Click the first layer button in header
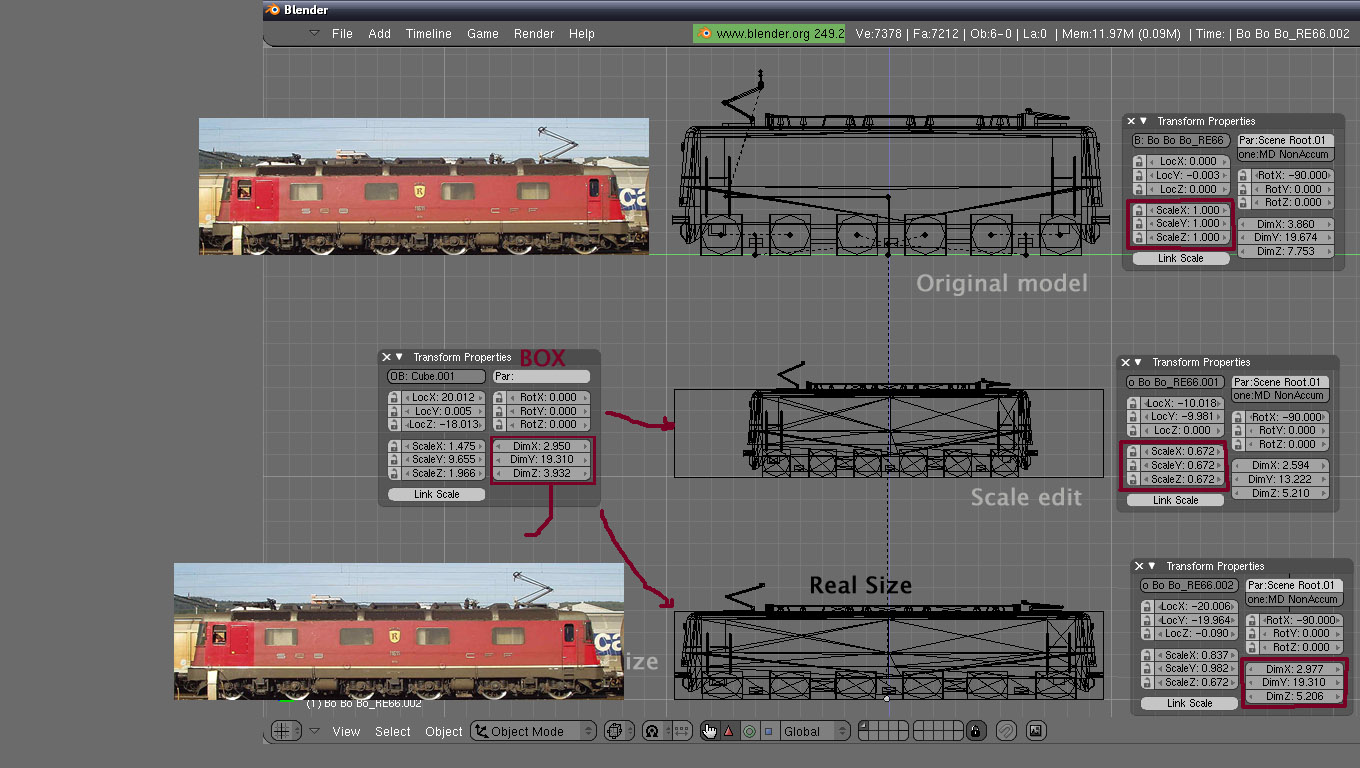 coord(864,727)
